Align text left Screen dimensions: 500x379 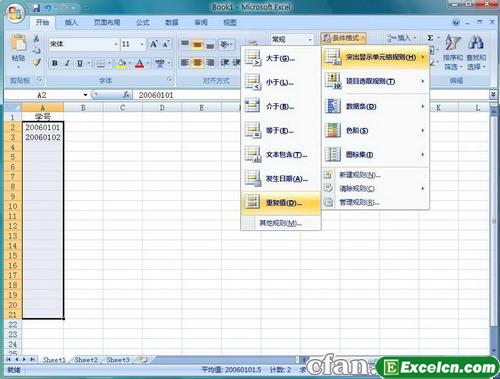click(185, 62)
